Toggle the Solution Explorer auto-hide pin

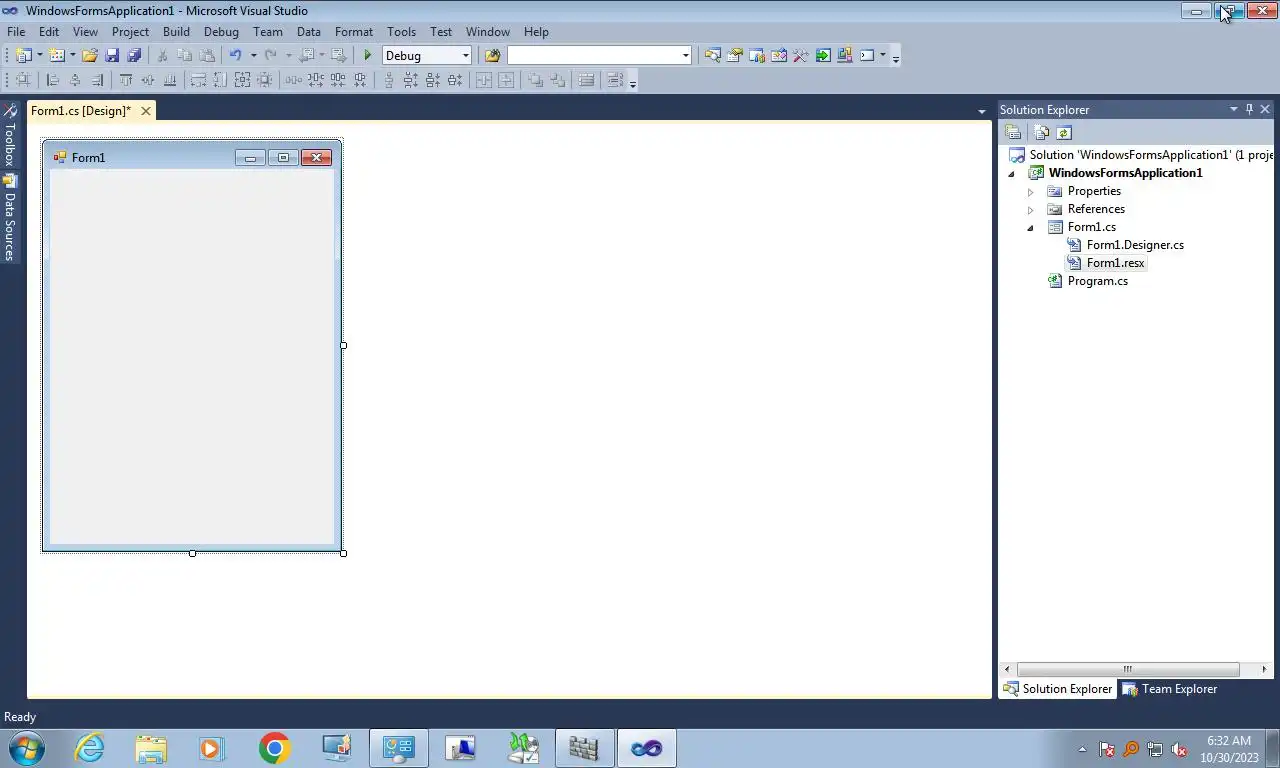[x=1249, y=109]
